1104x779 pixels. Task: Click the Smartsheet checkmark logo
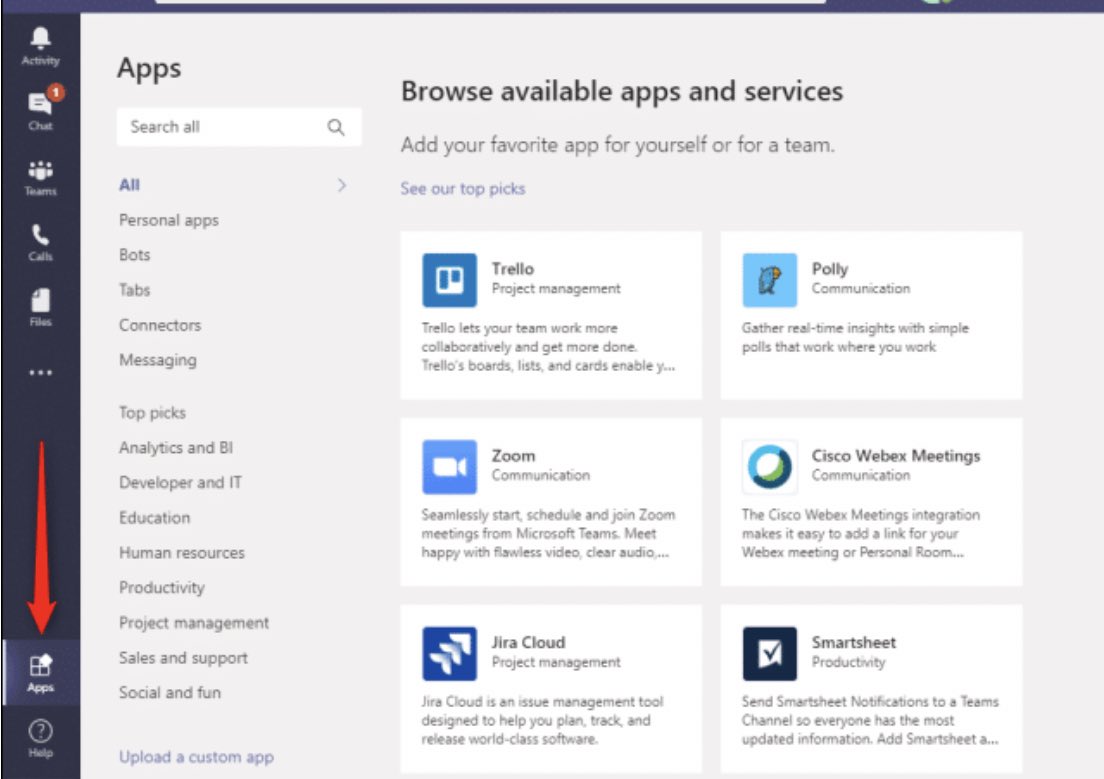click(x=770, y=654)
